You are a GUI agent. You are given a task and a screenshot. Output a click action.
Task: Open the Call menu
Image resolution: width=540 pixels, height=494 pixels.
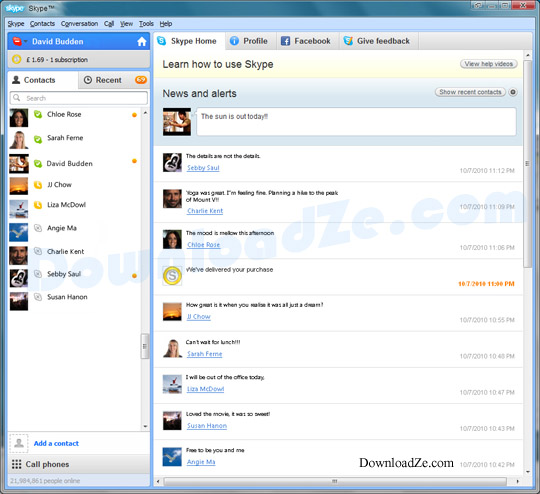coord(109,24)
